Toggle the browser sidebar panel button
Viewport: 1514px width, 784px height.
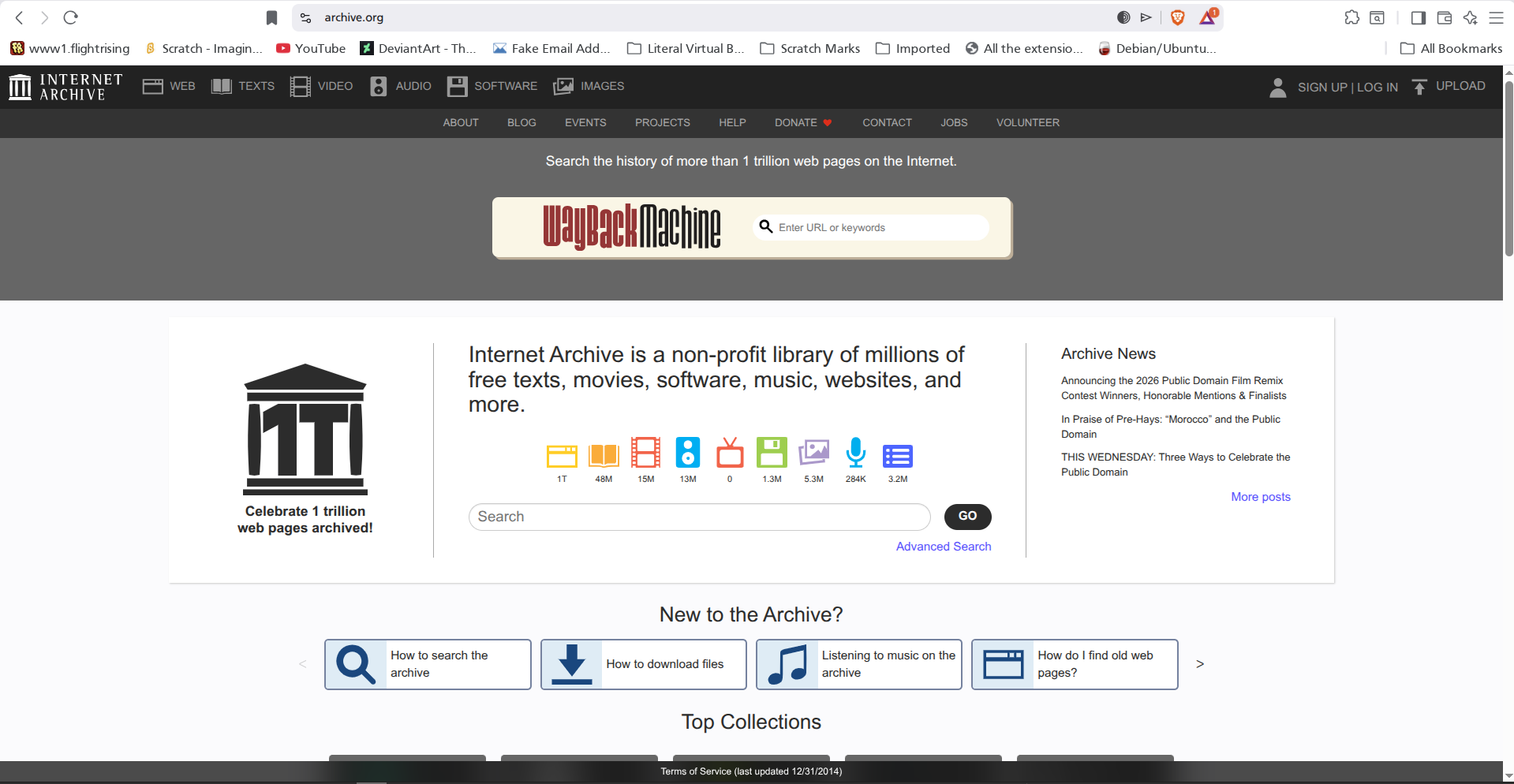[x=1418, y=17]
